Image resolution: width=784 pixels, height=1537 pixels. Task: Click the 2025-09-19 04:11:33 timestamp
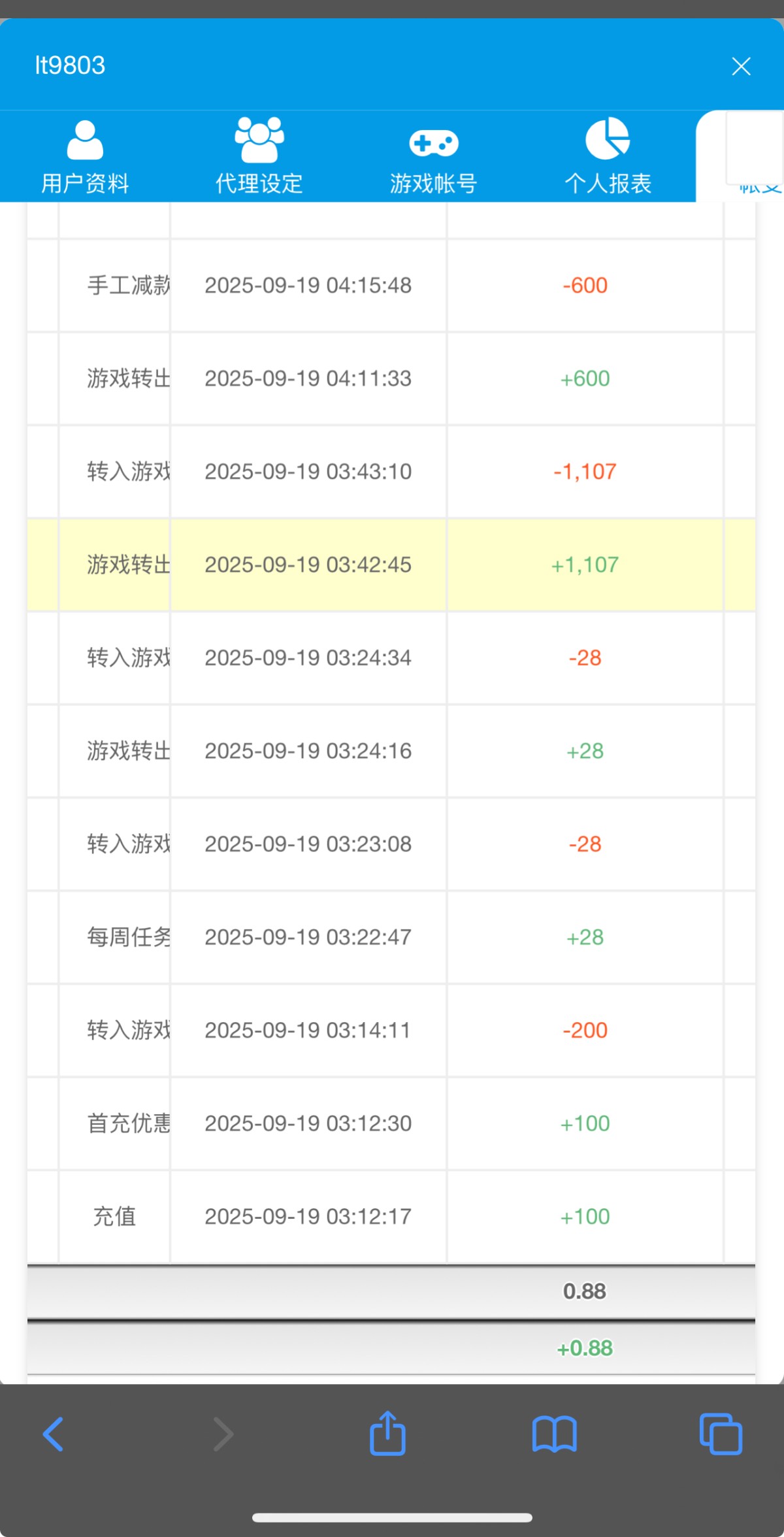point(308,378)
